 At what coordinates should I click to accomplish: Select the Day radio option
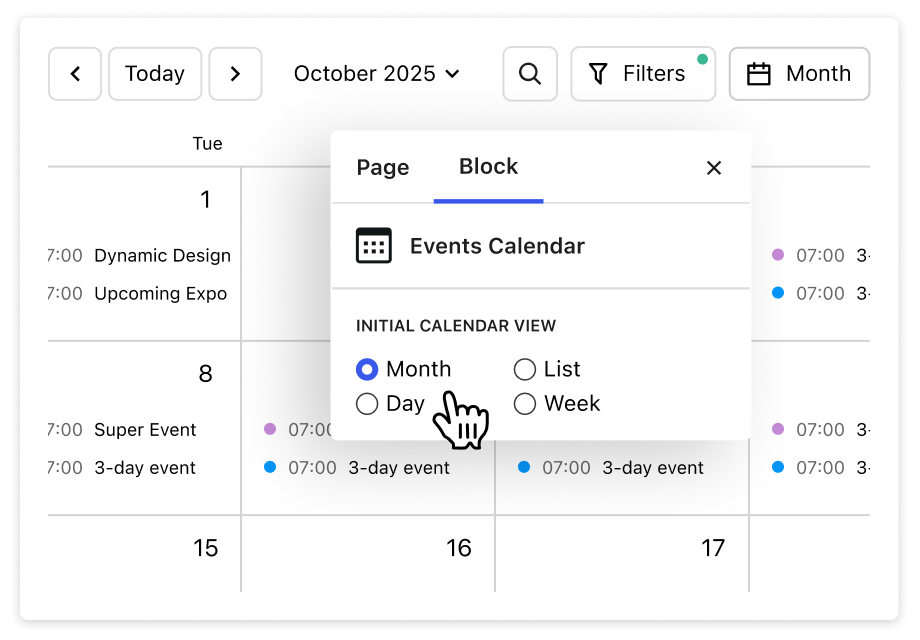tap(367, 404)
